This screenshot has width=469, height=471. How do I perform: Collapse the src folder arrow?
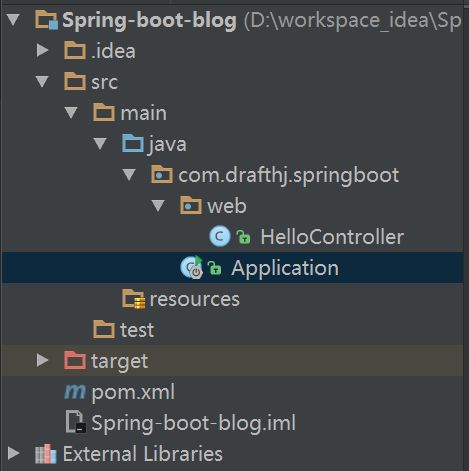tap(42, 82)
